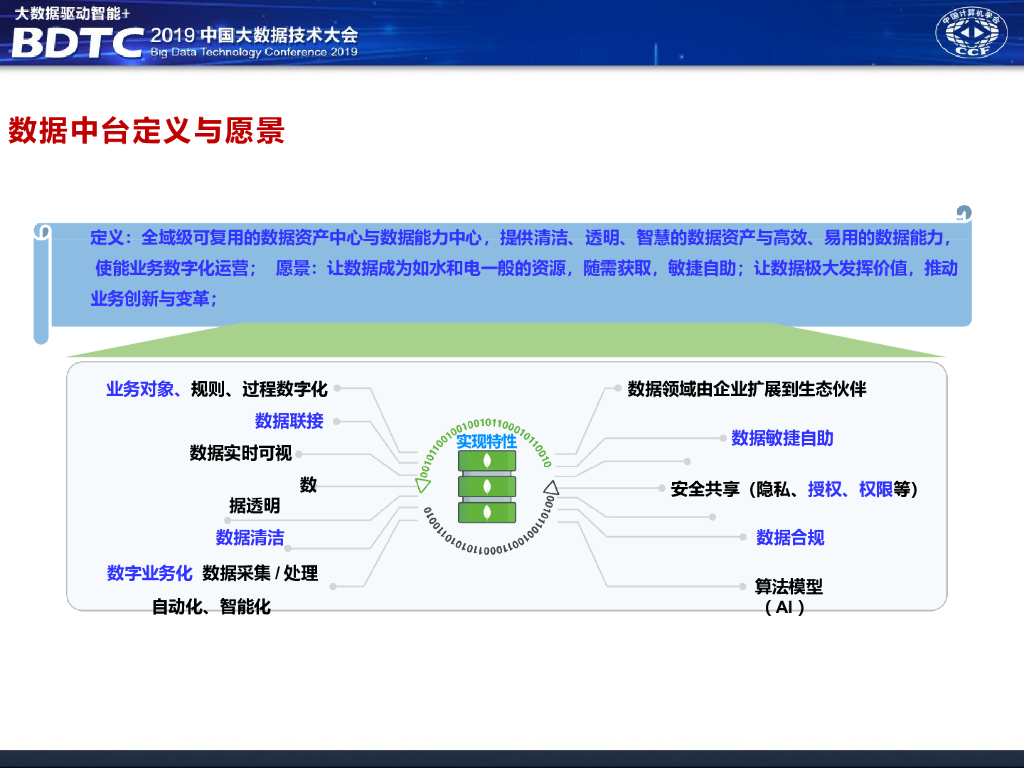
Task: Click the blue gradient definition banner
Action: 512,269
